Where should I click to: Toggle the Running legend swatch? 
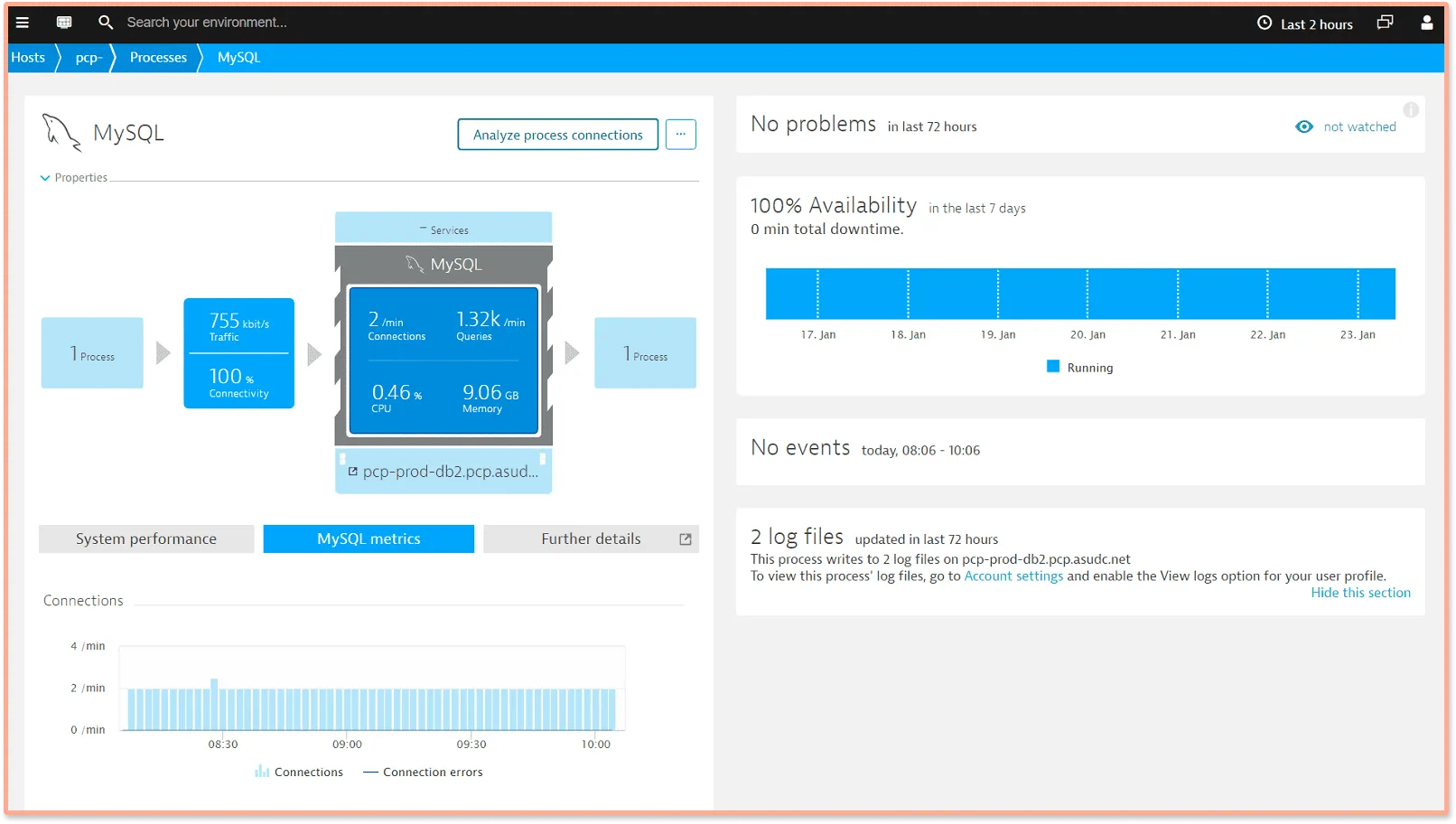coord(1053,367)
